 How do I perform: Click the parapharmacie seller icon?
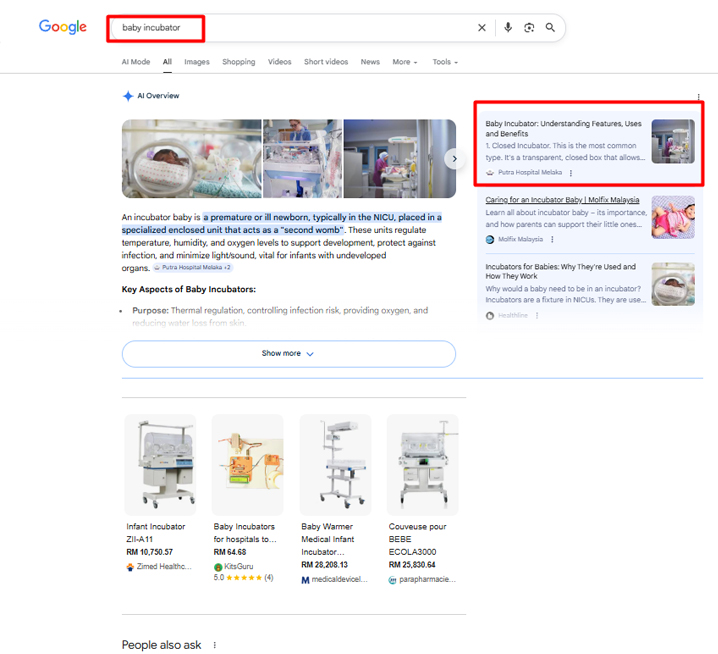(x=392, y=580)
